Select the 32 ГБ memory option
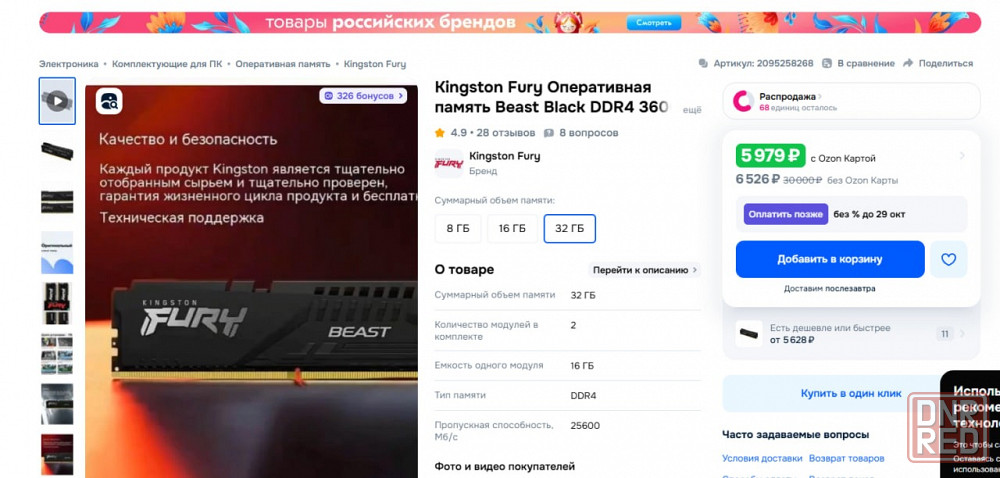This screenshot has height=478, width=1000. pyautogui.click(x=570, y=229)
